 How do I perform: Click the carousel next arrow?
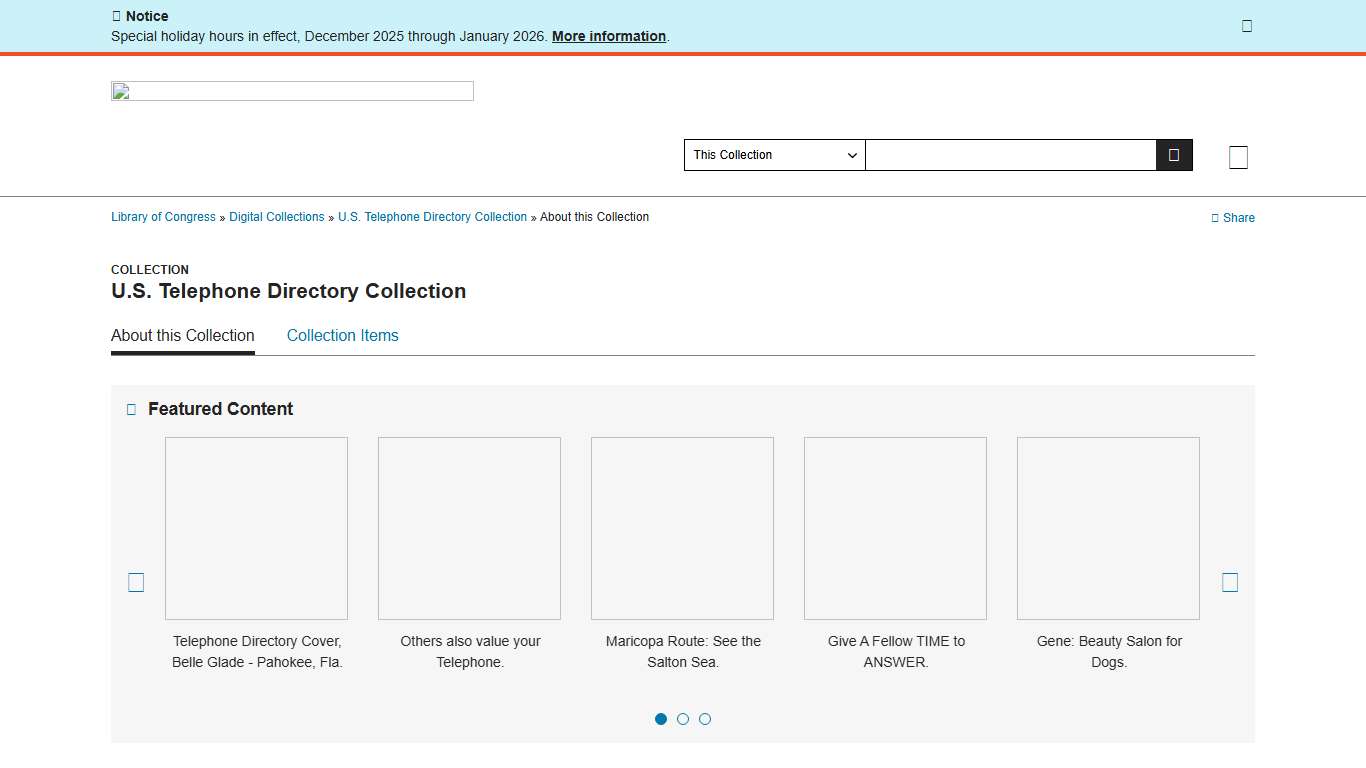click(x=1230, y=581)
